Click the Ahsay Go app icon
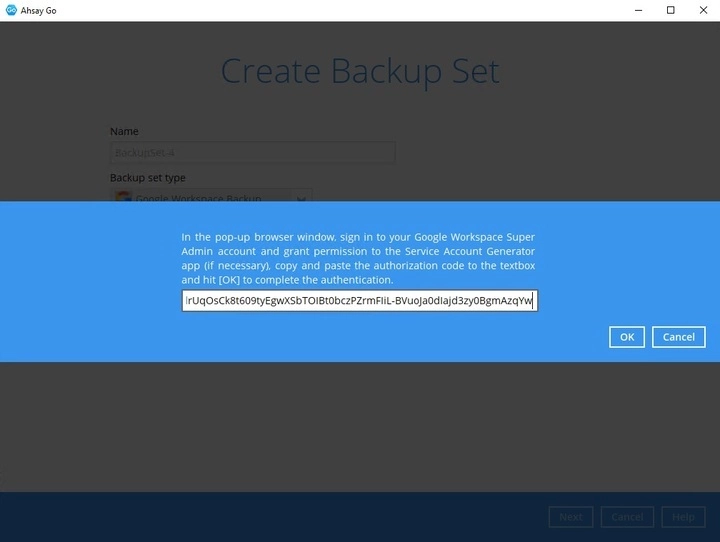720x542 pixels. (x=11, y=10)
